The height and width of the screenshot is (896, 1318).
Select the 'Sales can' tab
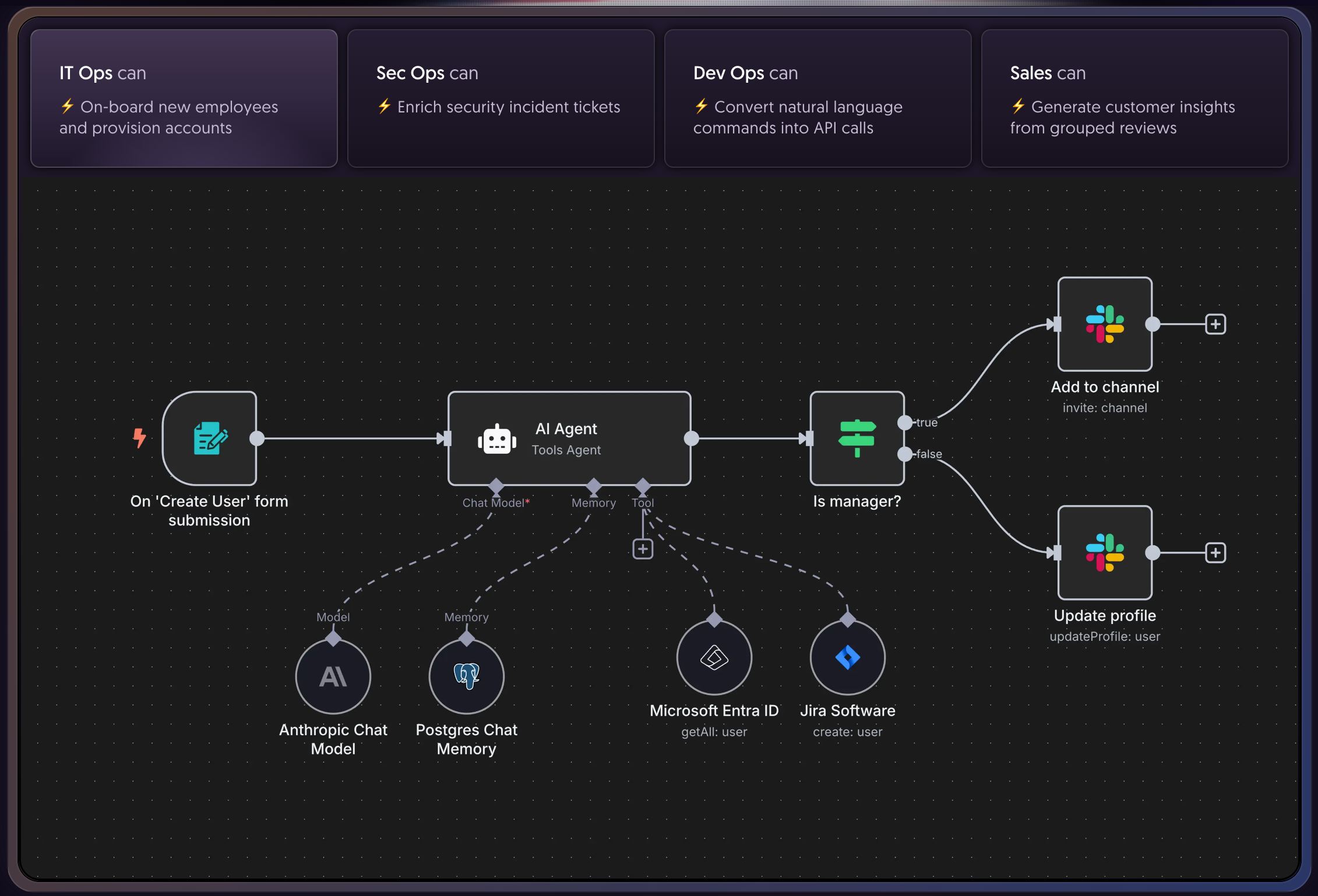point(1134,98)
